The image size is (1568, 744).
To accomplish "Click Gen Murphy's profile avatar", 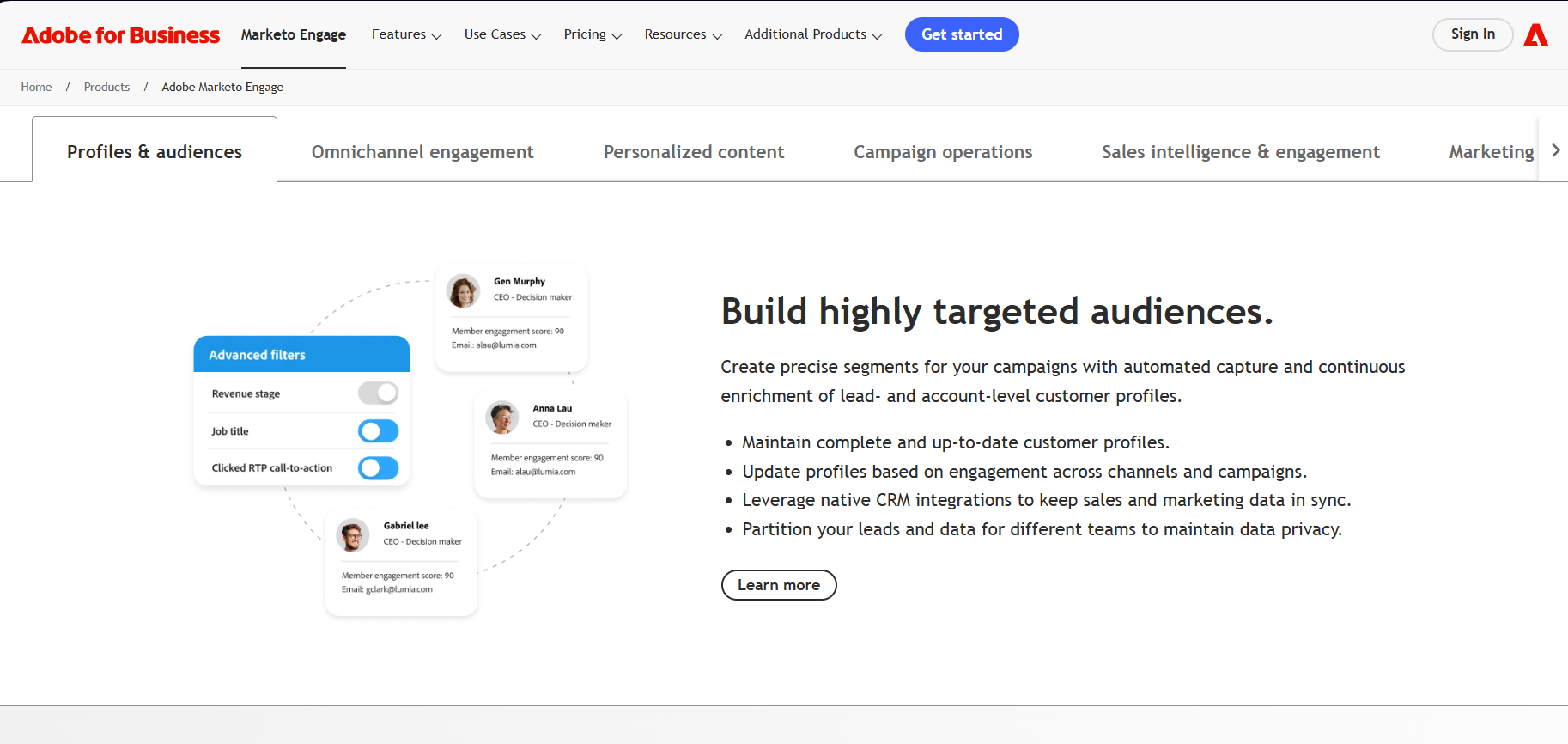I will 464,291.
